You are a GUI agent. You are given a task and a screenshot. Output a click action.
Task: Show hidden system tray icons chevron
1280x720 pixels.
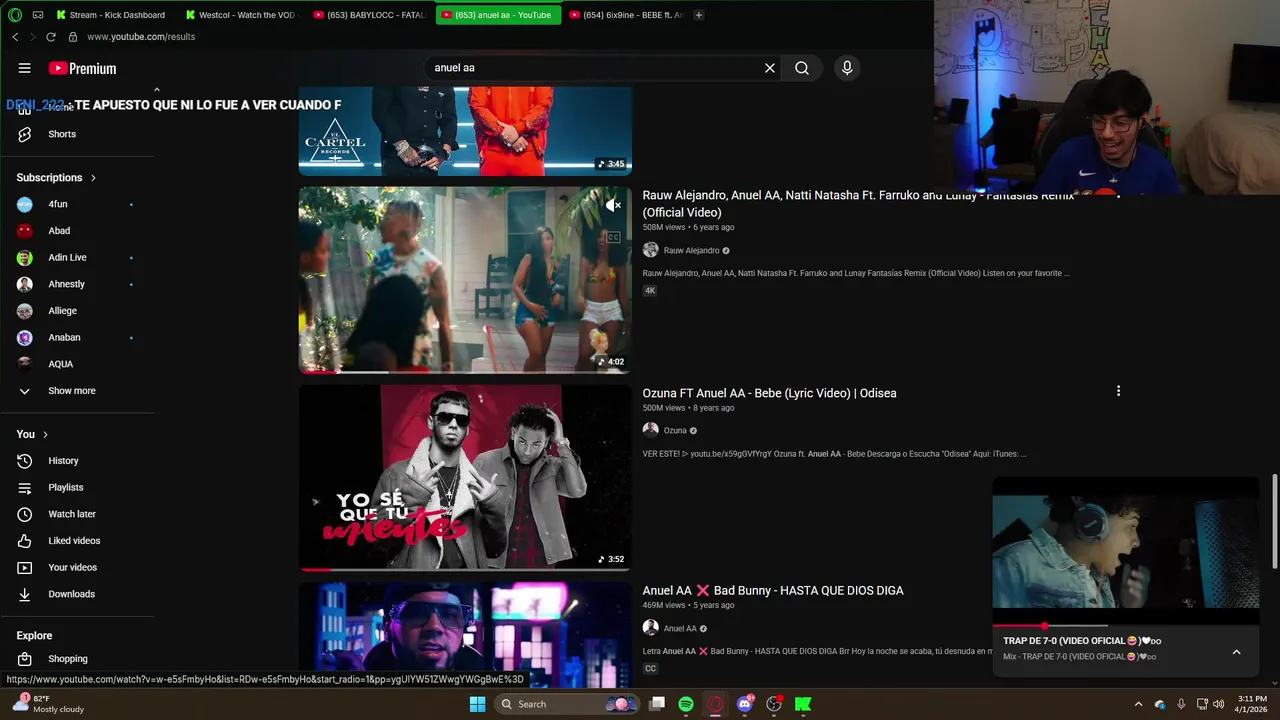[1138, 704]
